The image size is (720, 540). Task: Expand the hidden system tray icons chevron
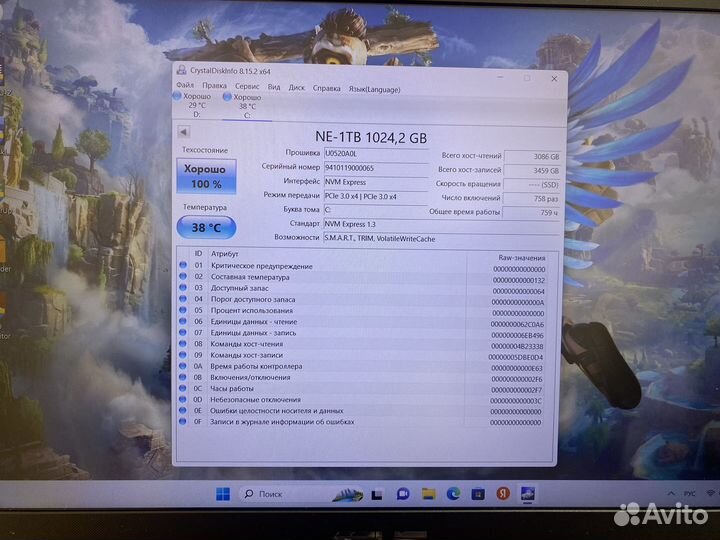(671, 494)
